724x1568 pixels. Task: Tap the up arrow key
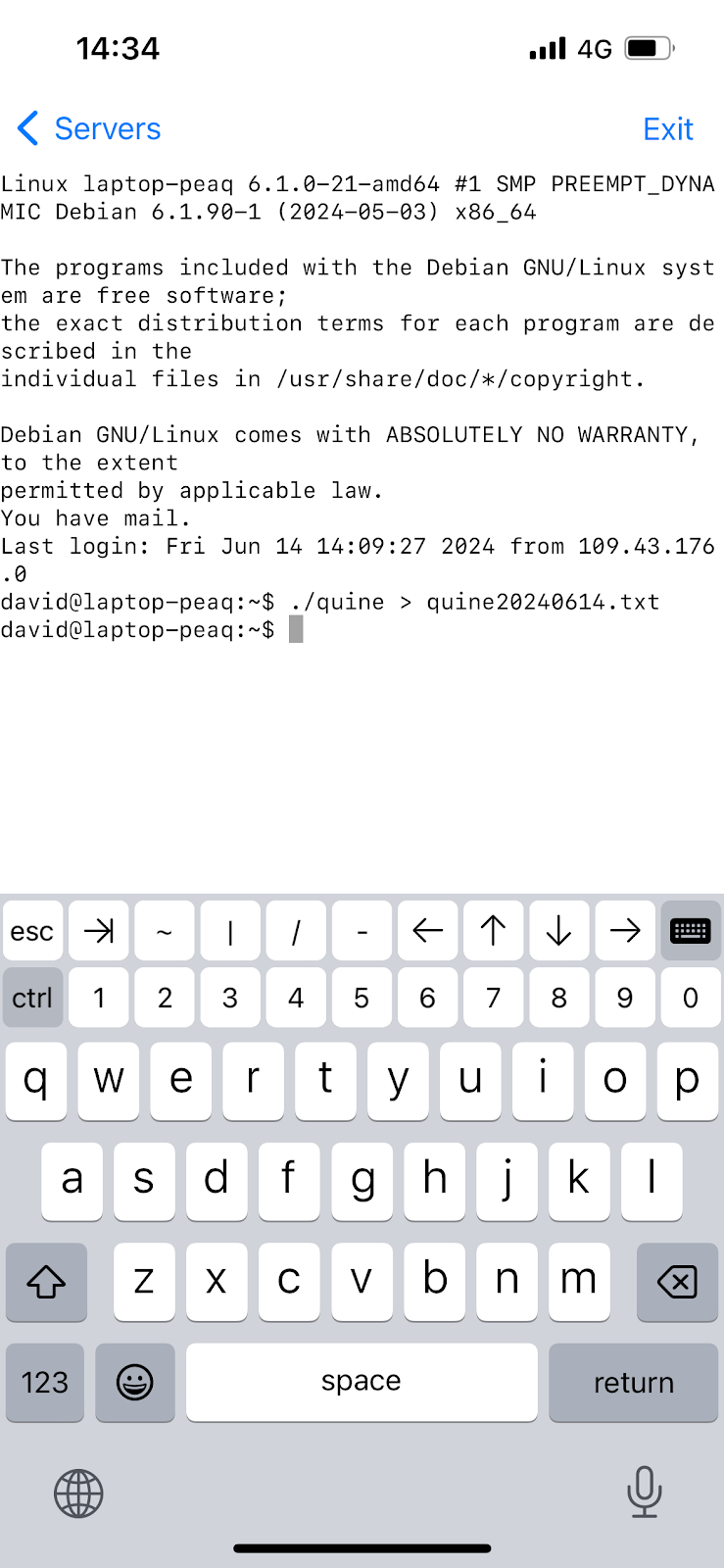click(493, 930)
